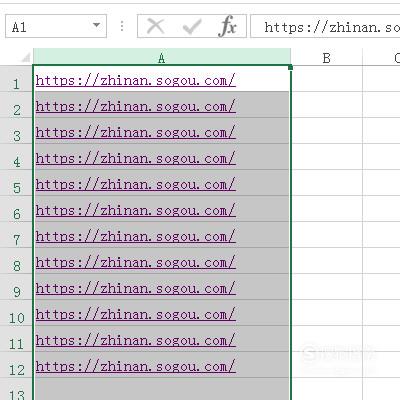Select row 10 header

(x=16, y=313)
